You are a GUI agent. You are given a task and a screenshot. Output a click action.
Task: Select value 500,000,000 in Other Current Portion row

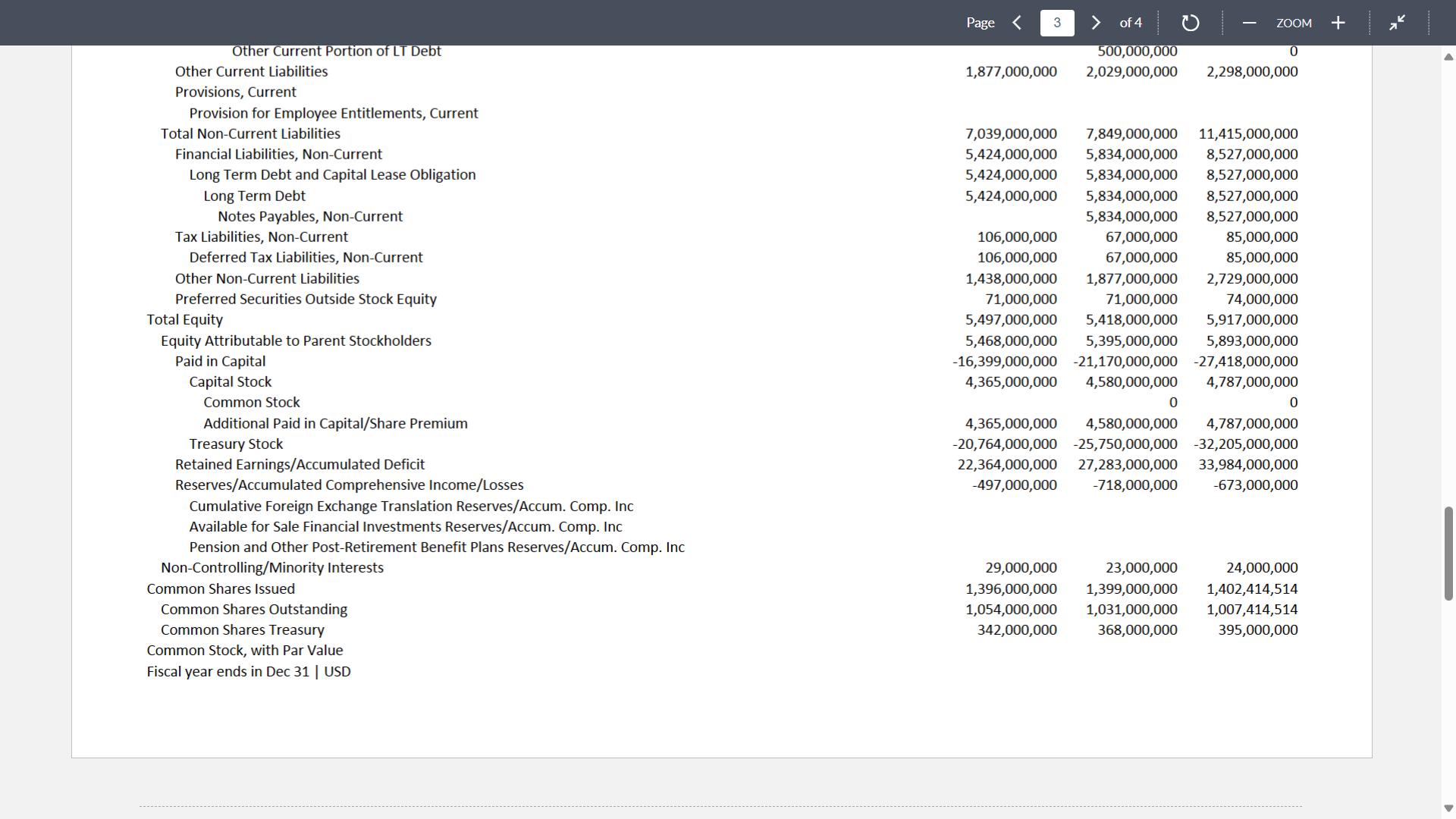[1137, 51]
